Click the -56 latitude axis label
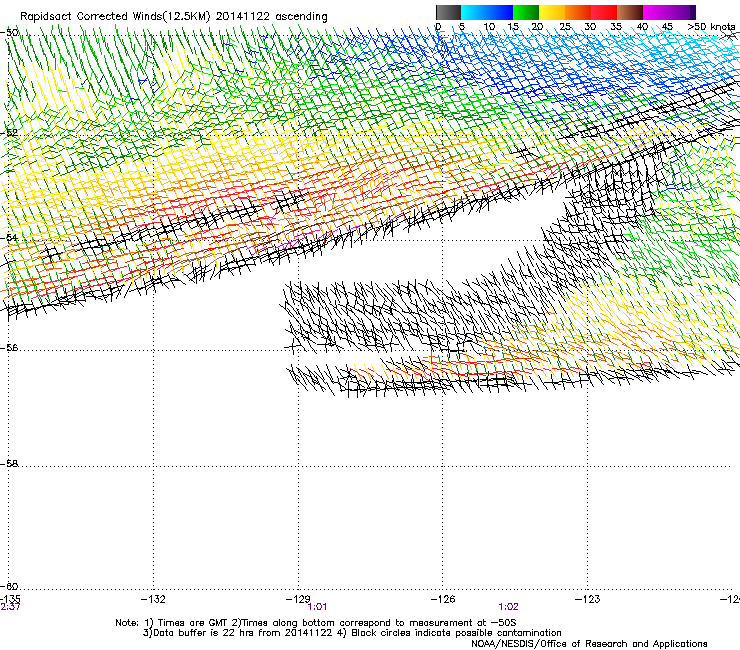The width and height of the screenshot is (740, 650). pos(9,347)
